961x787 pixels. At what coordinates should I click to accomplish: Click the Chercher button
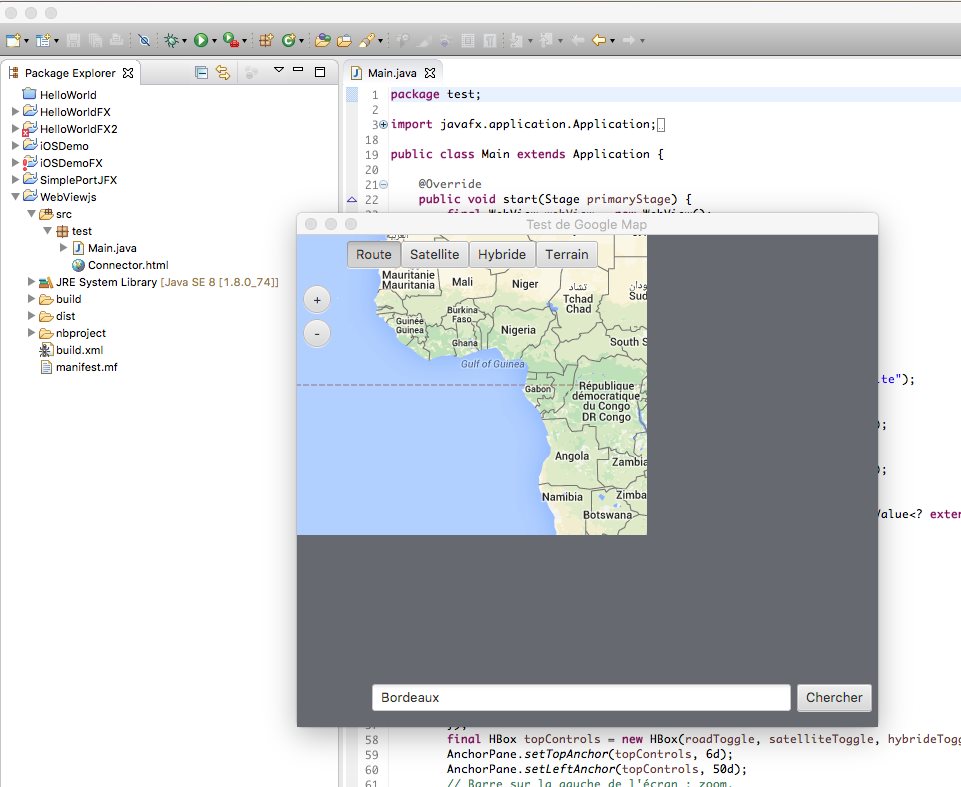[x=834, y=698]
